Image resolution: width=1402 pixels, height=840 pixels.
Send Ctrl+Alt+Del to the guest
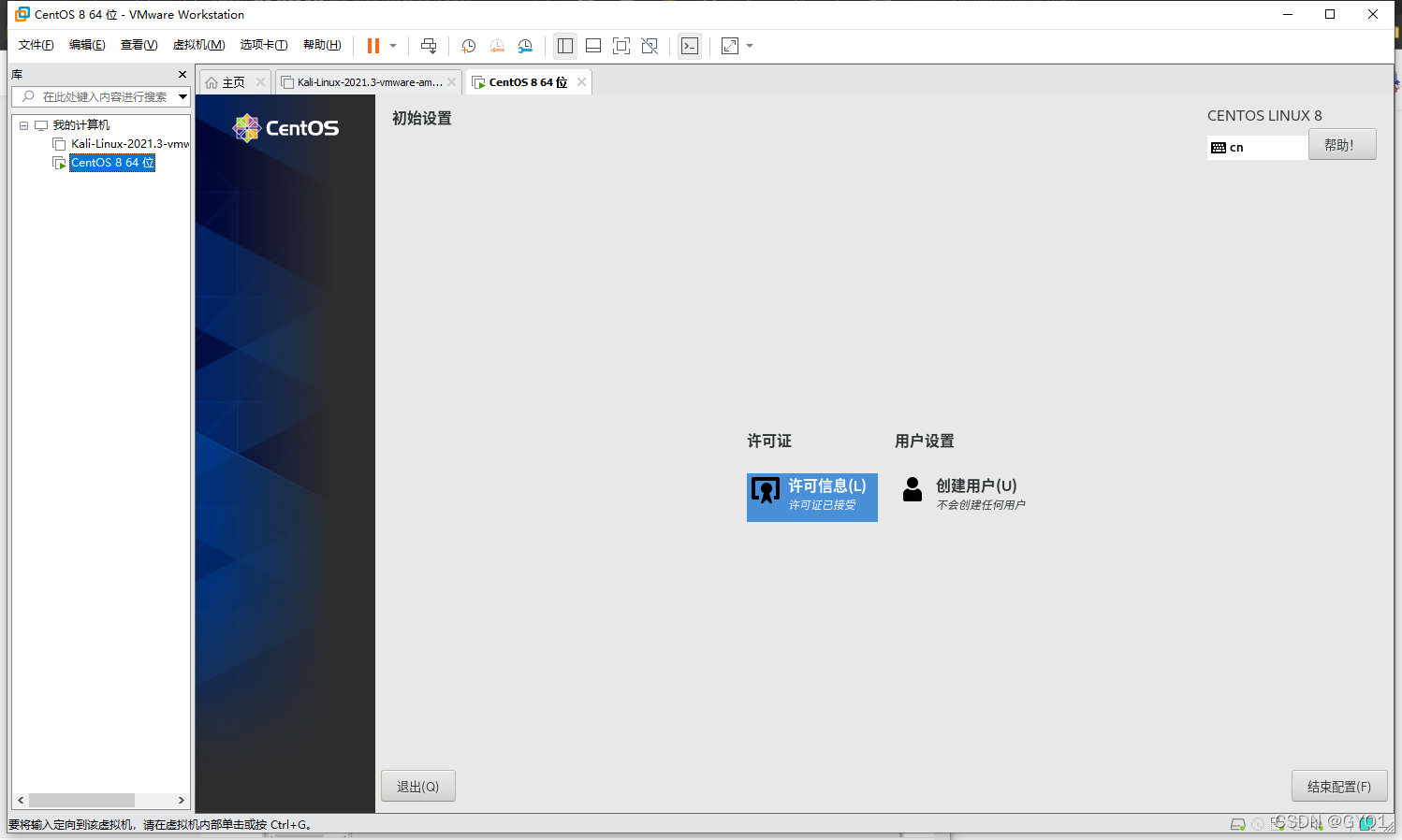coord(429,45)
